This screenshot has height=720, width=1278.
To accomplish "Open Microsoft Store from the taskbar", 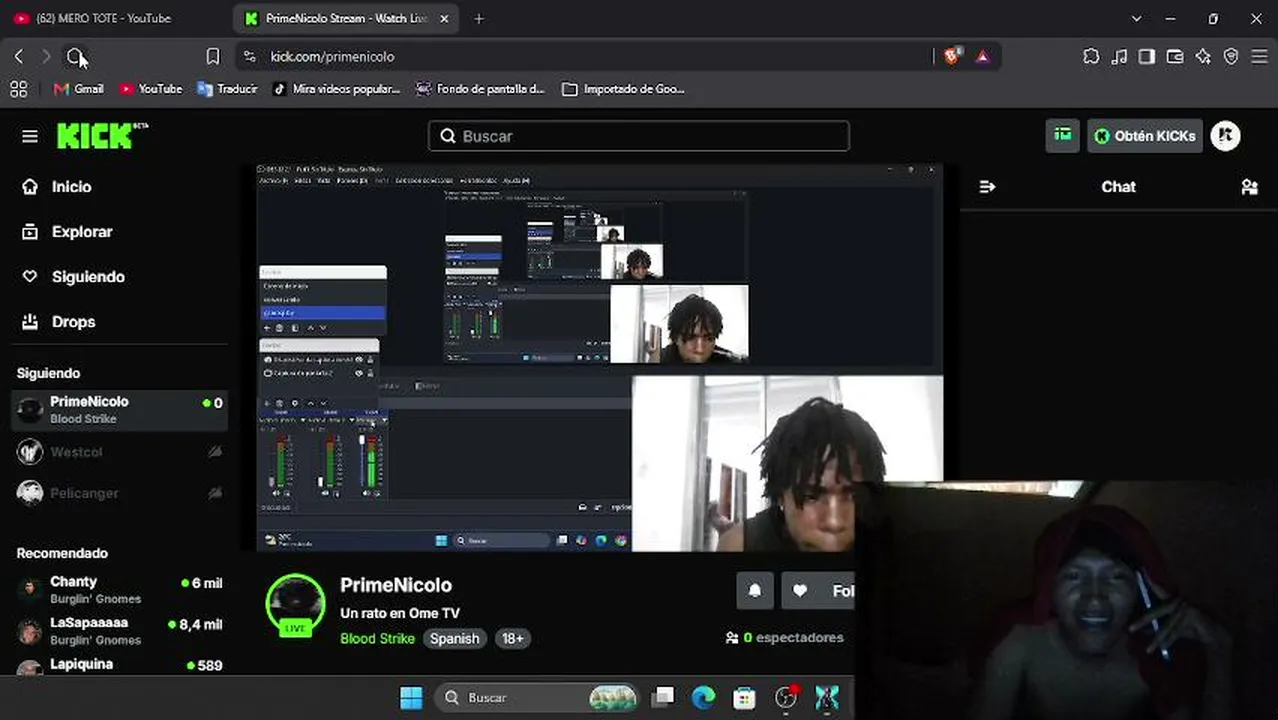I will tap(745, 697).
